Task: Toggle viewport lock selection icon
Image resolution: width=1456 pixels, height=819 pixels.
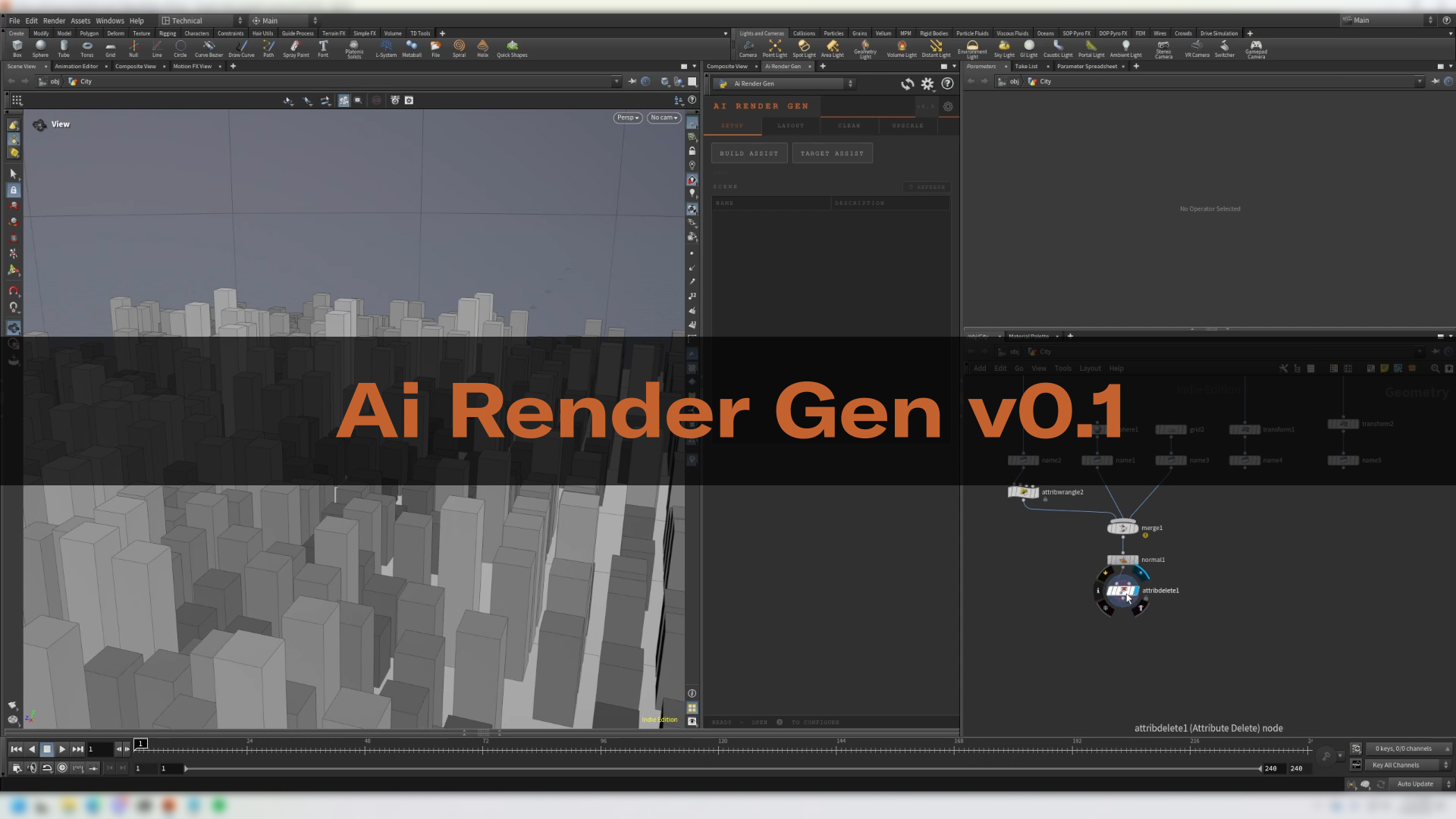Action: pos(14,190)
